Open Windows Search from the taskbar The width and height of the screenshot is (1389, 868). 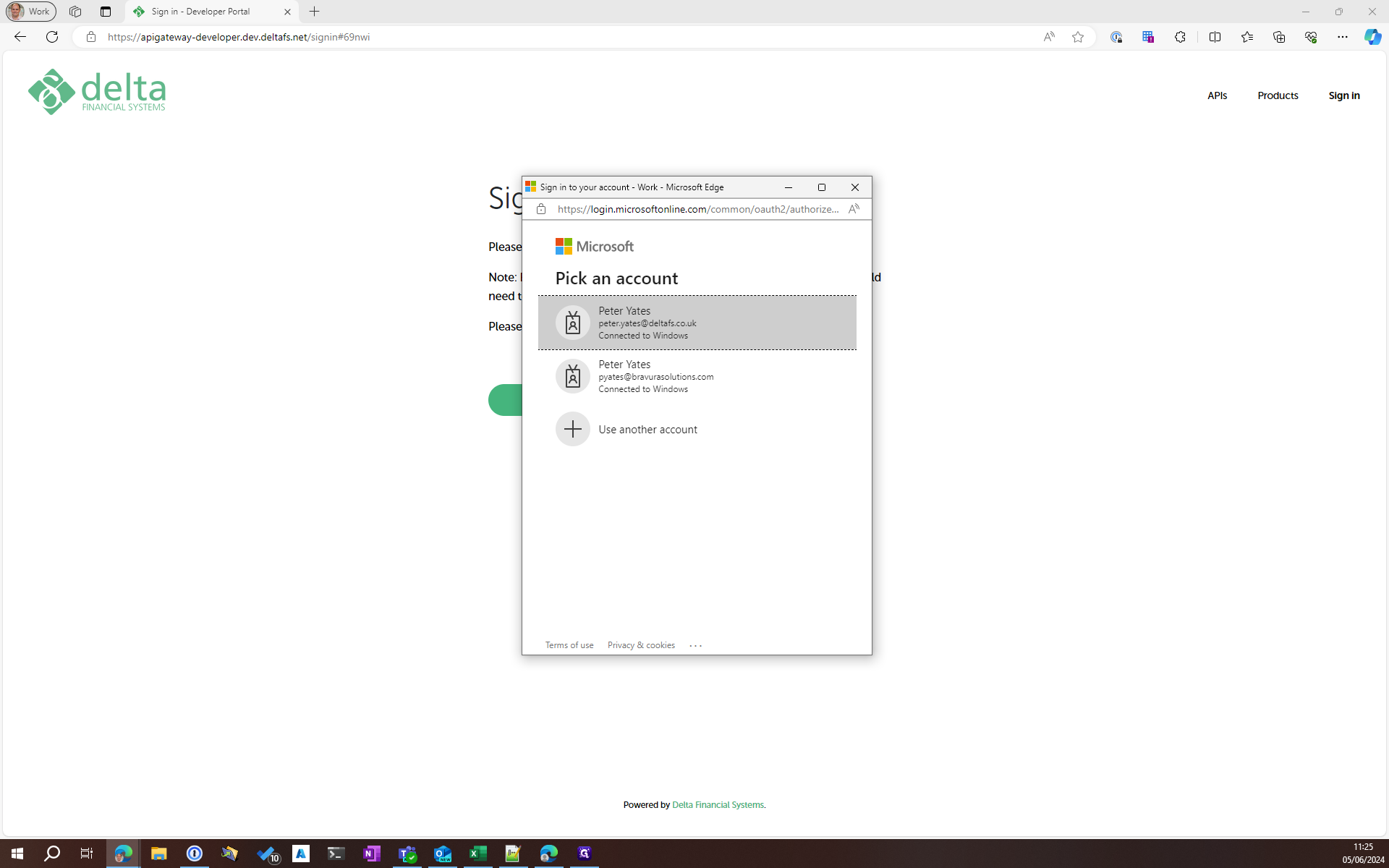pos(52,854)
